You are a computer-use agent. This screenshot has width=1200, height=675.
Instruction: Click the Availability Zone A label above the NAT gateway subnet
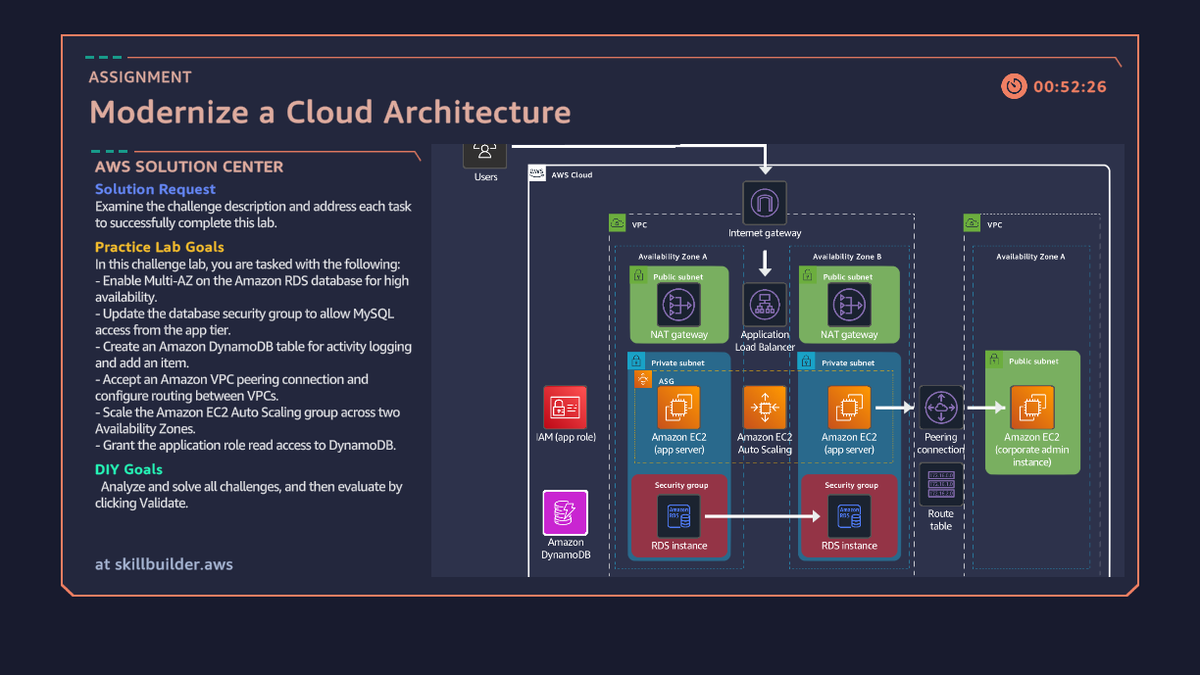673,257
